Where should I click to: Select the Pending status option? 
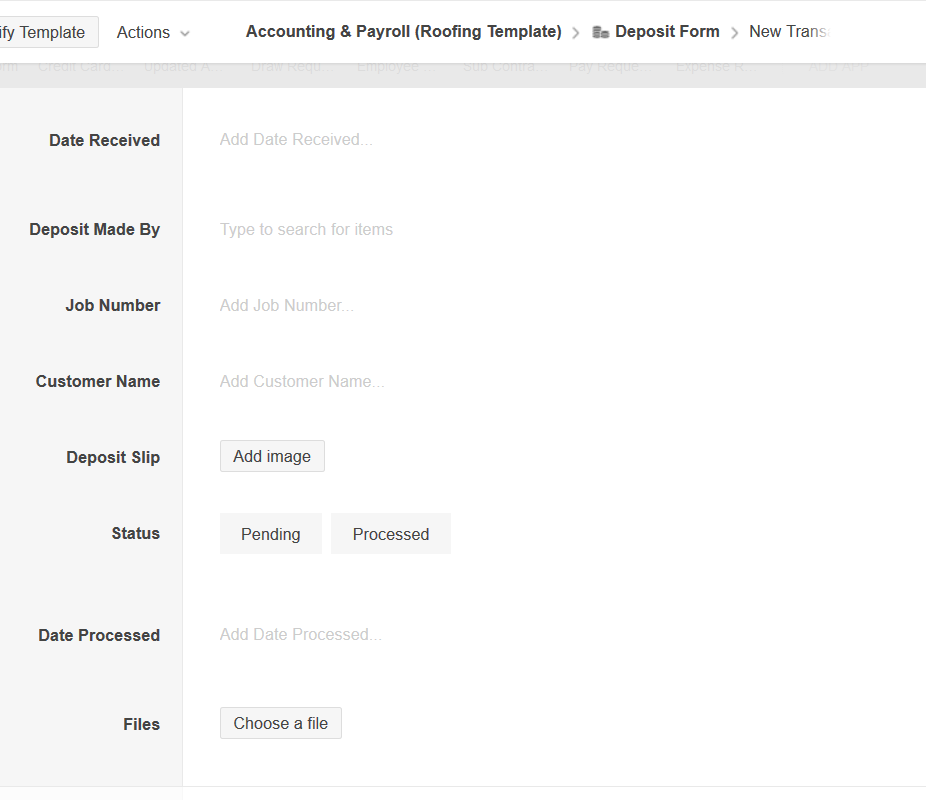271,534
